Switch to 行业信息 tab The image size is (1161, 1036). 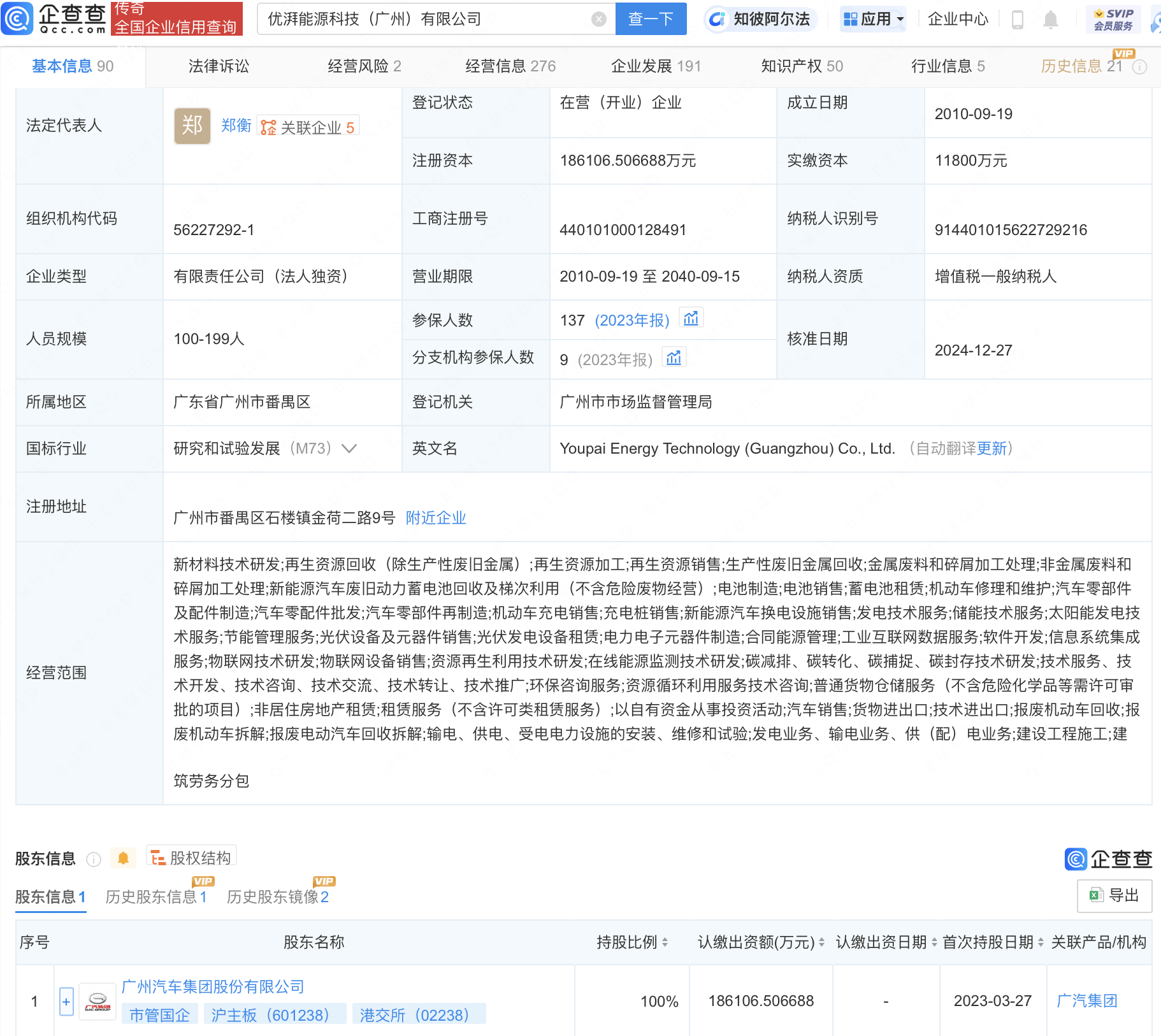(x=948, y=66)
